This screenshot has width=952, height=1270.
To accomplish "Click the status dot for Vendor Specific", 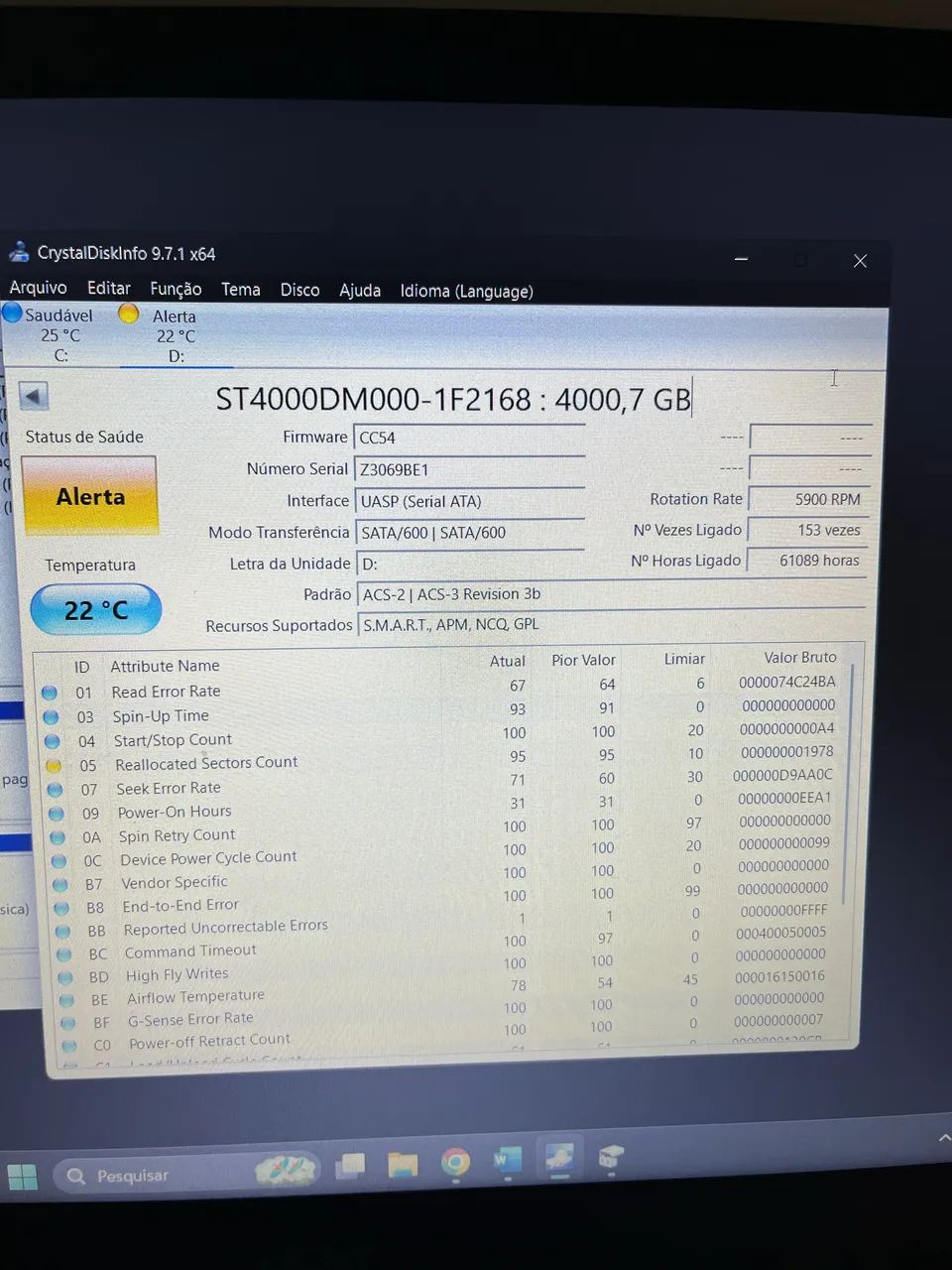I will point(60,884).
